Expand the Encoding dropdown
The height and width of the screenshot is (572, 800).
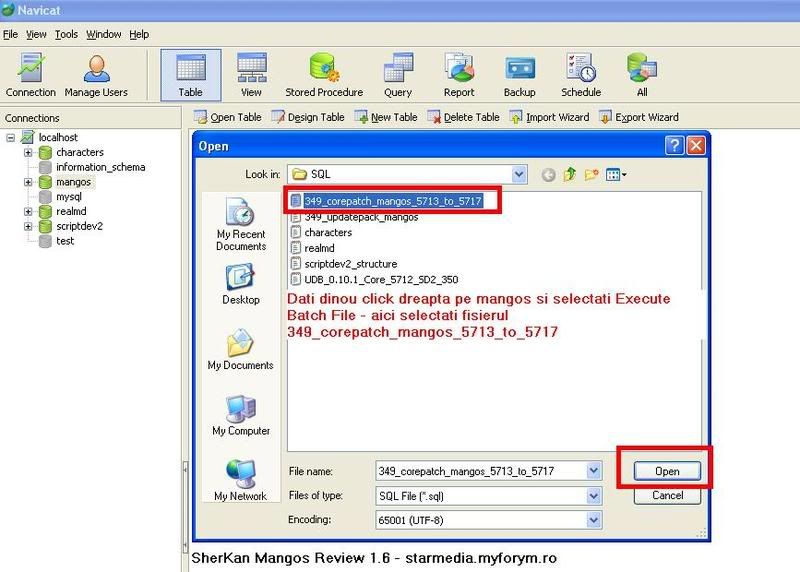[594, 520]
